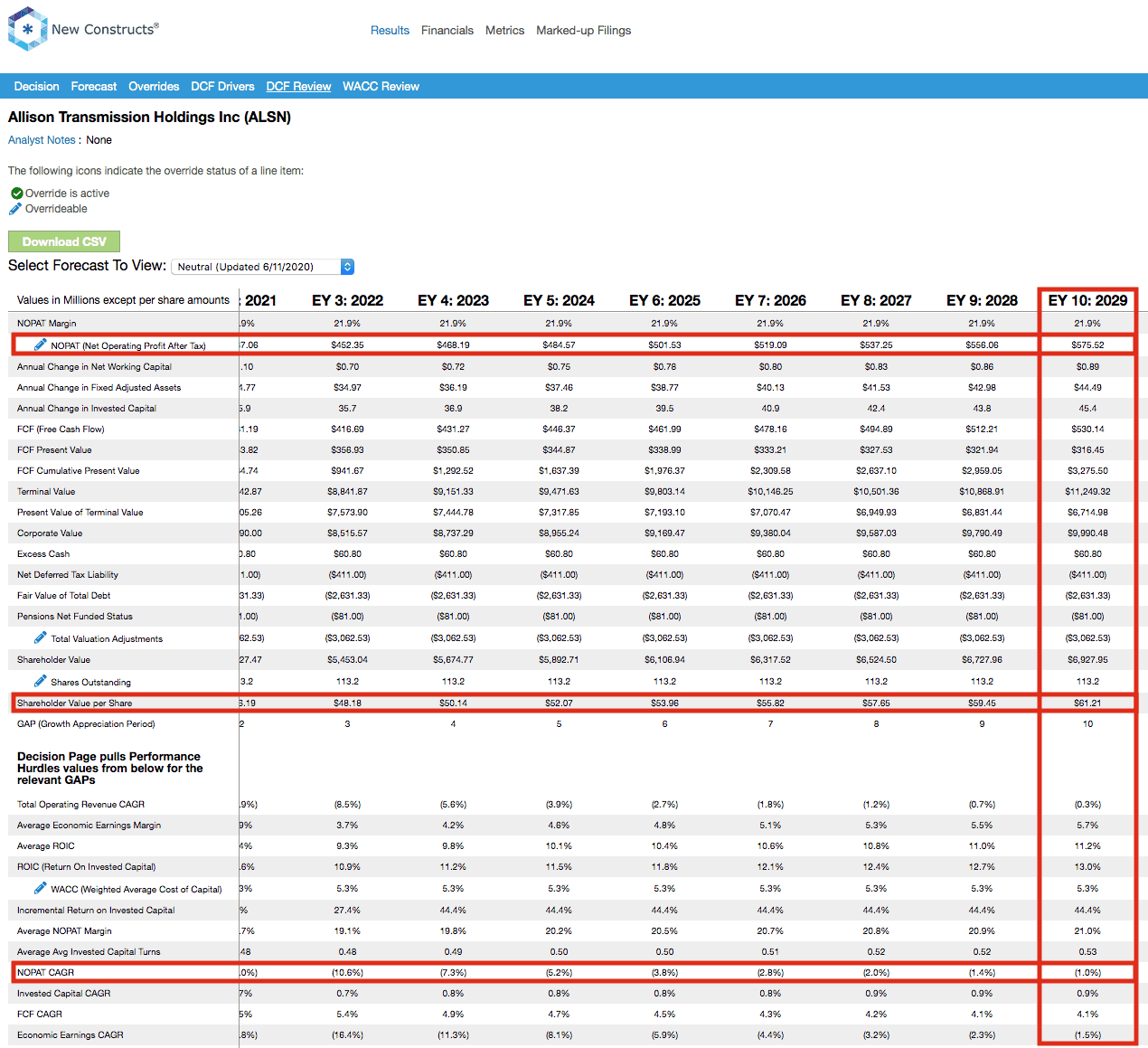Click 'ROIC (Return On Invested Capital)' label
The width and height of the screenshot is (1148, 1048).
pyautogui.click(x=86, y=867)
